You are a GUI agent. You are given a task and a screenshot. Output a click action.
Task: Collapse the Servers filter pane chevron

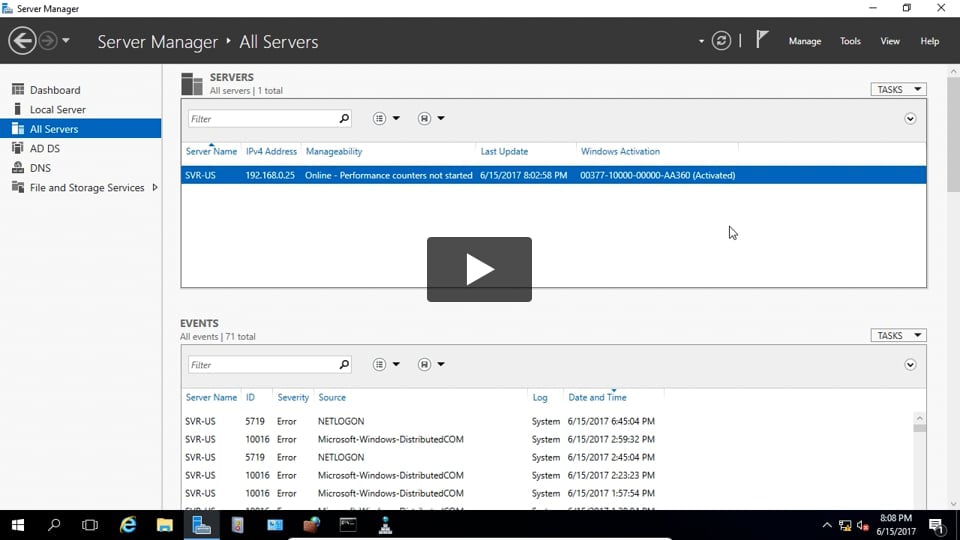pos(910,119)
